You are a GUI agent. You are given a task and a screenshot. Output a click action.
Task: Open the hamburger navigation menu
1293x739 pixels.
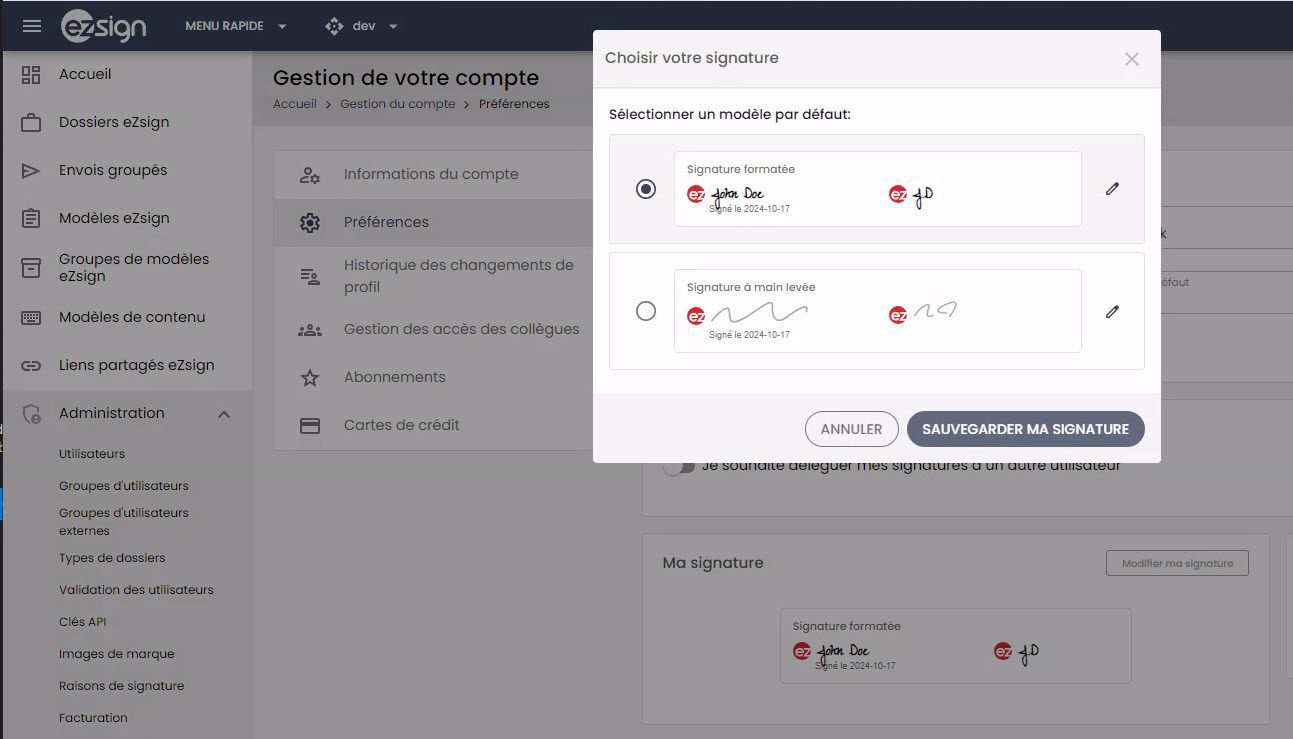point(32,26)
